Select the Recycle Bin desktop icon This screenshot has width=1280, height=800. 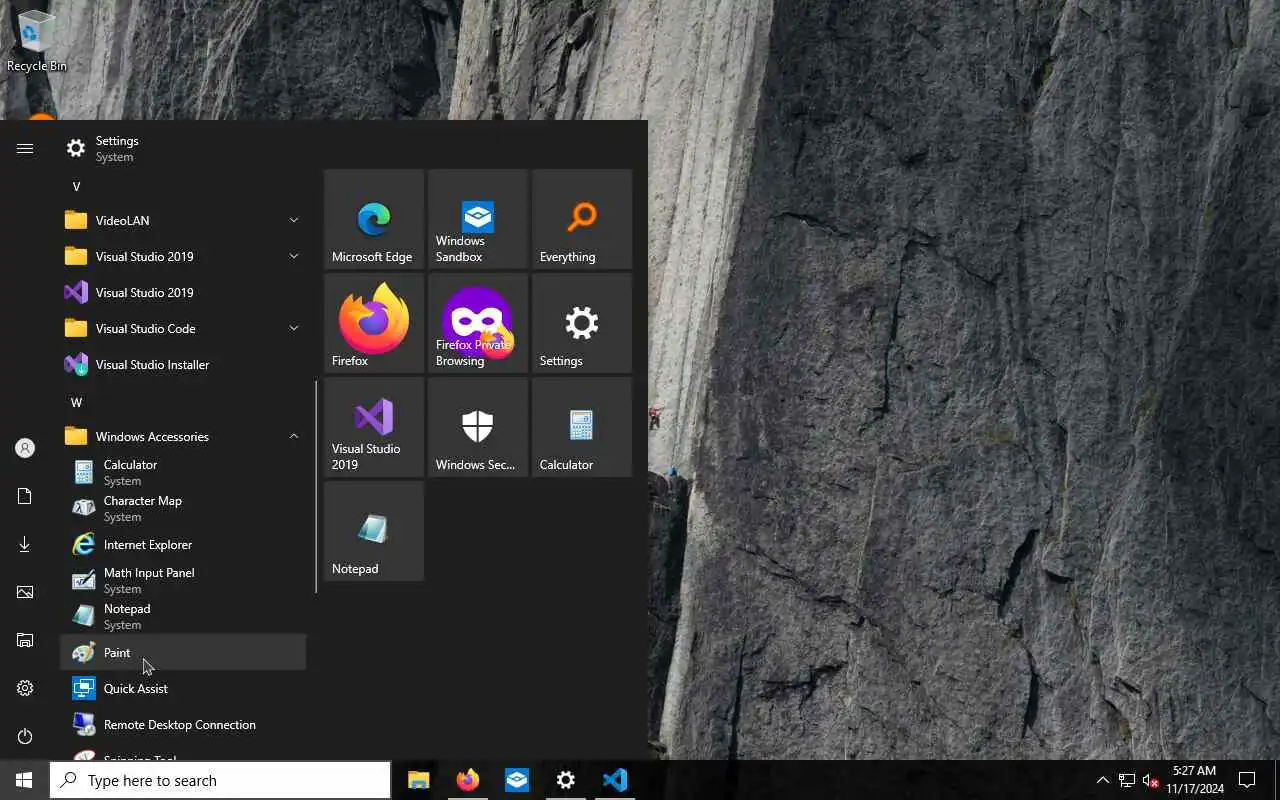37,41
